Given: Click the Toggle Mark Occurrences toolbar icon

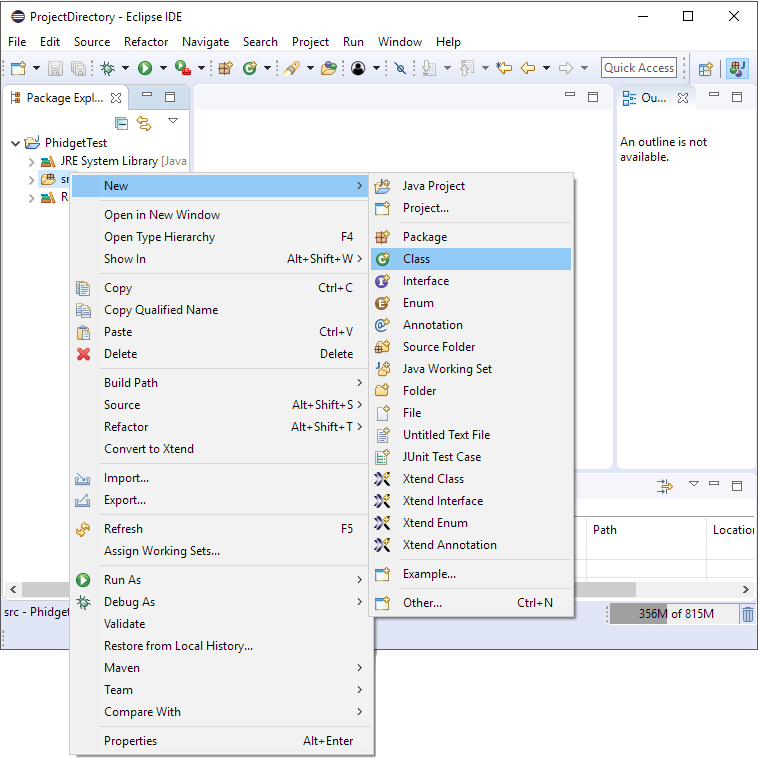Looking at the screenshot, I should tap(400, 68).
